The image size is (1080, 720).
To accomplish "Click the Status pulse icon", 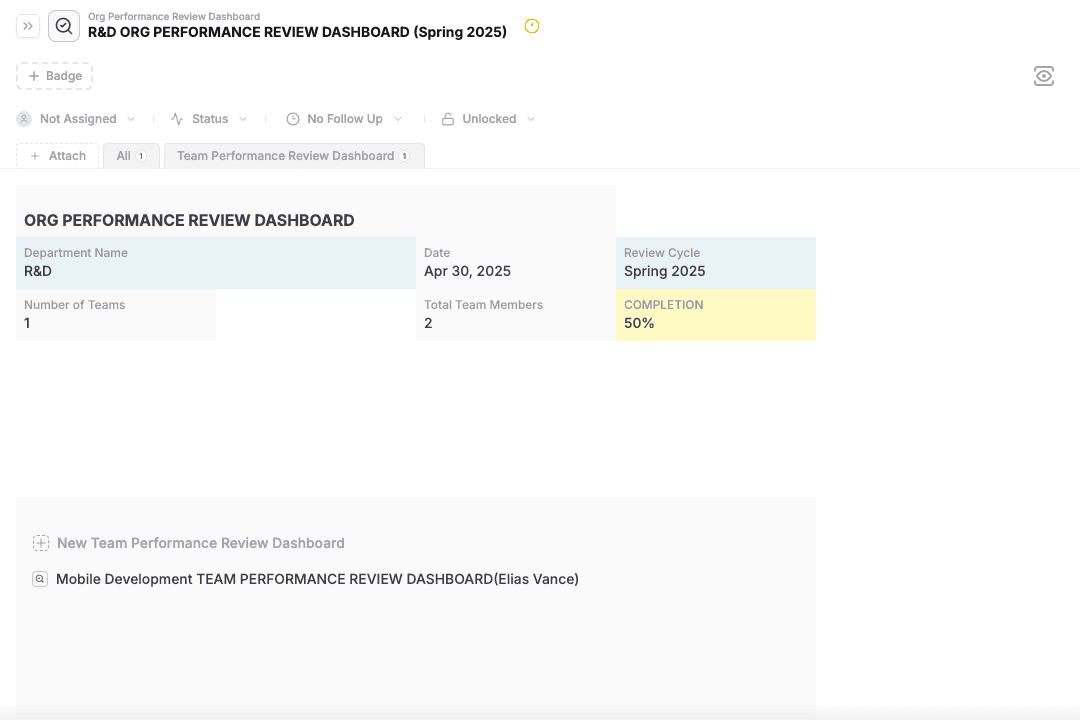I will (x=177, y=119).
